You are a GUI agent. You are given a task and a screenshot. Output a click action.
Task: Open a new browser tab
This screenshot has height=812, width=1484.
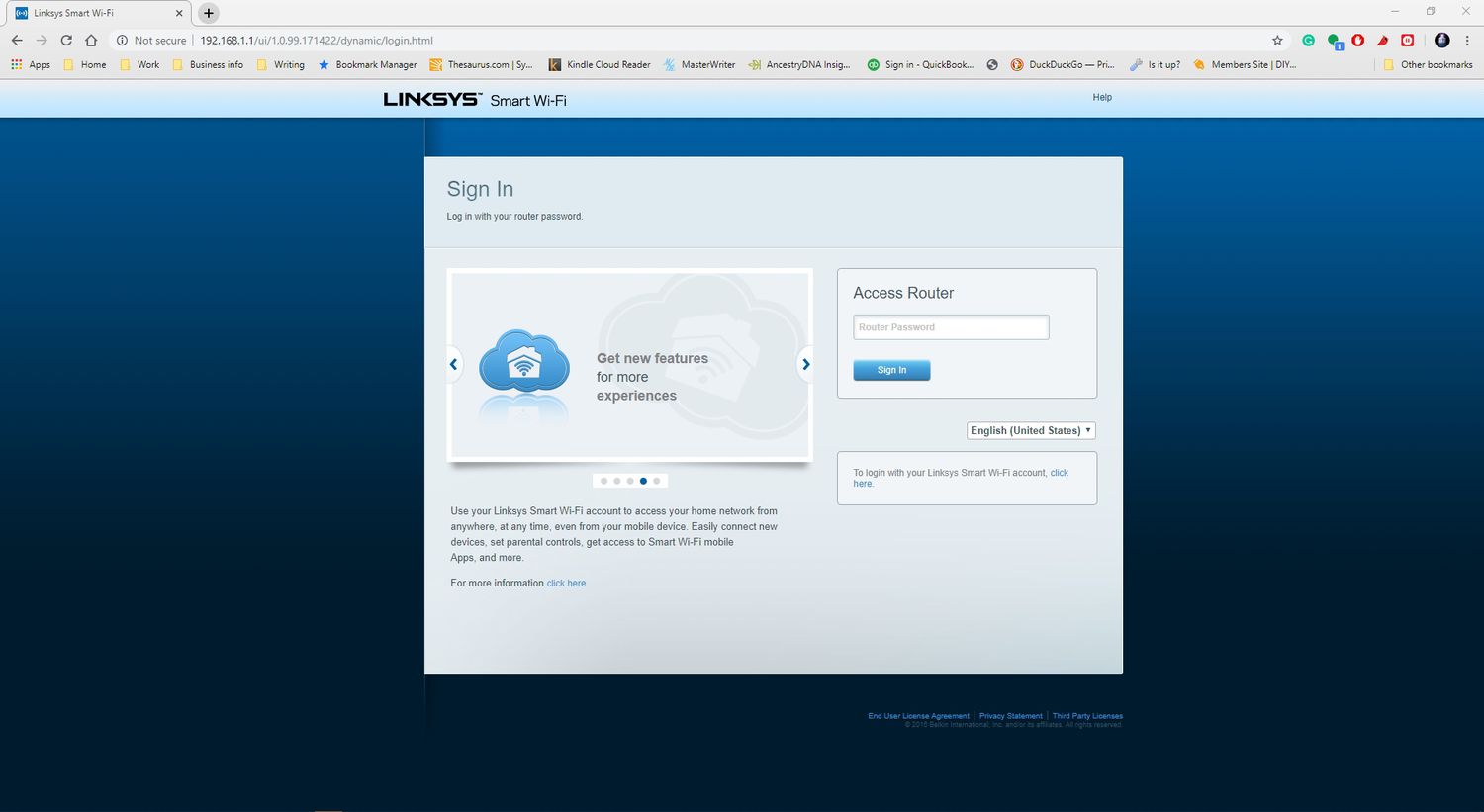208,13
